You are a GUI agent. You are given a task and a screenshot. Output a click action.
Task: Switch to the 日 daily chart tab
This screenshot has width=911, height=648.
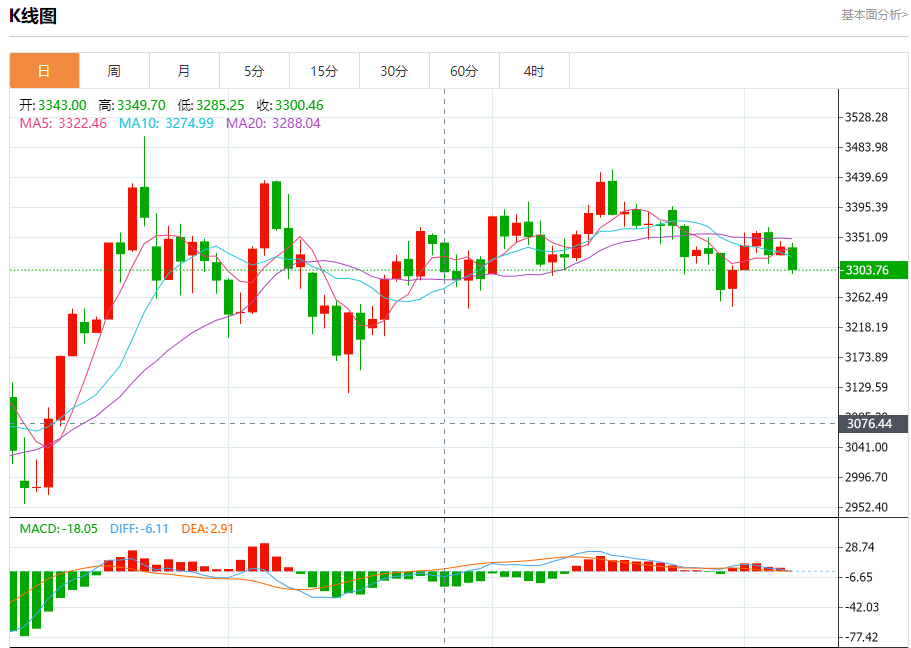(44, 71)
